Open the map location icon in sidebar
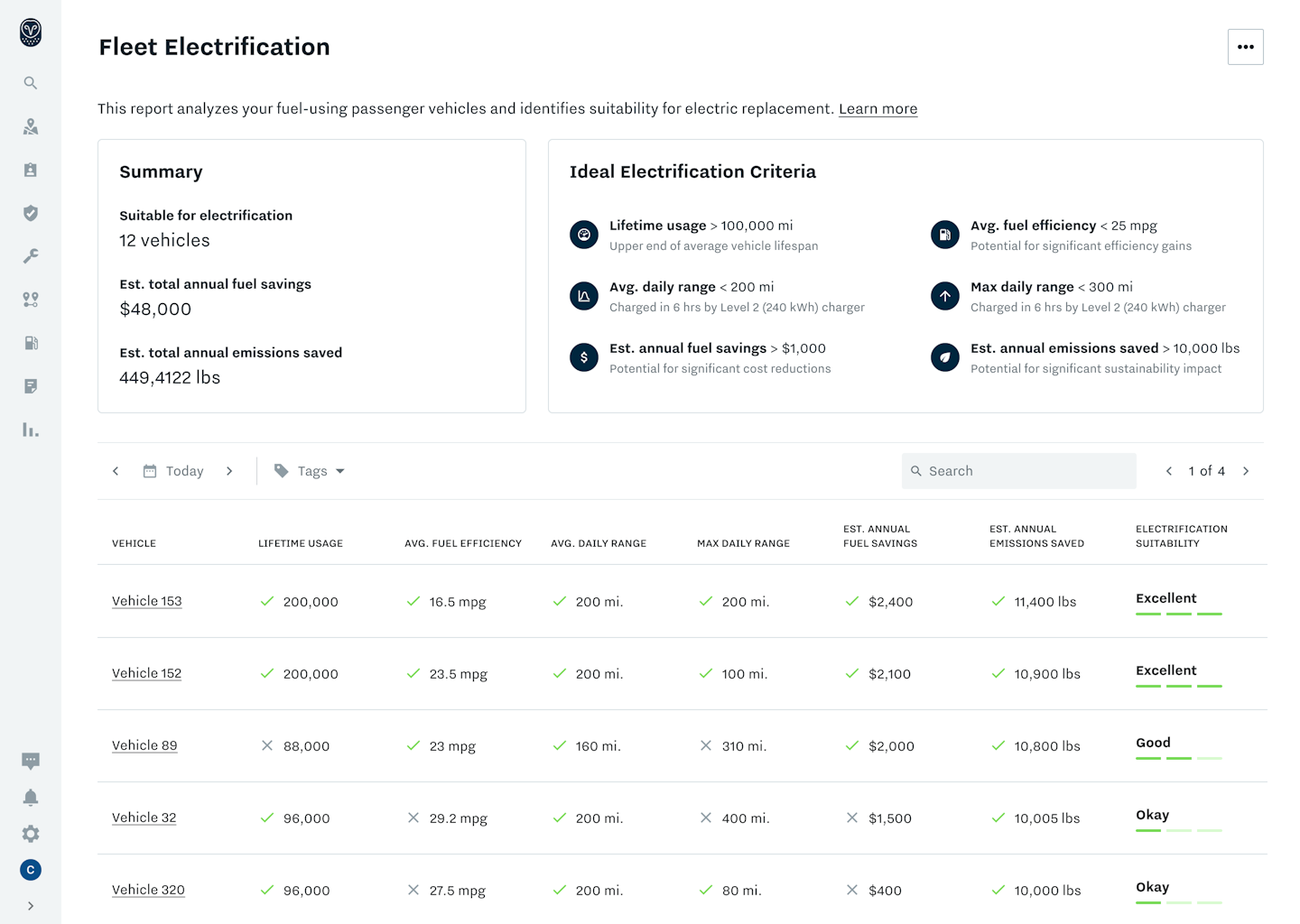The image size is (1300, 924). 31,126
